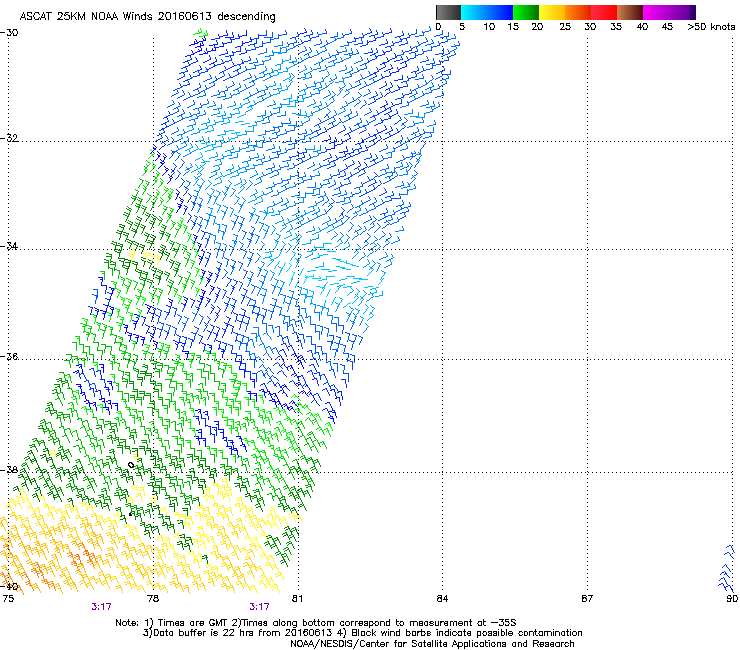Click the latitude label '-34'
This screenshot has width=740, height=650.
point(9,246)
